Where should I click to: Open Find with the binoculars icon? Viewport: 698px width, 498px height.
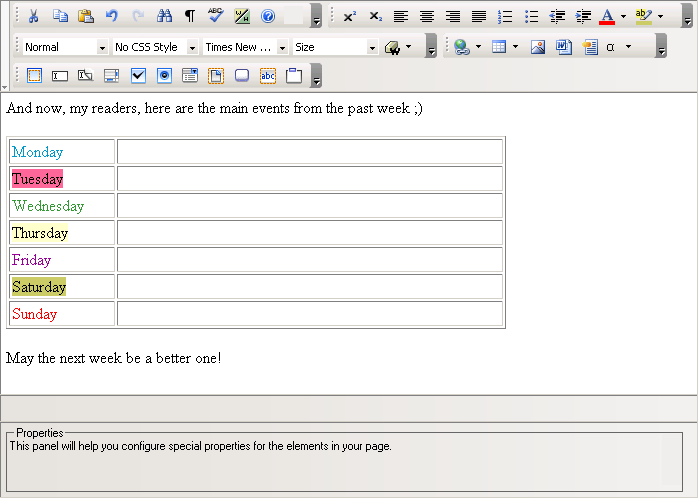coord(165,16)
